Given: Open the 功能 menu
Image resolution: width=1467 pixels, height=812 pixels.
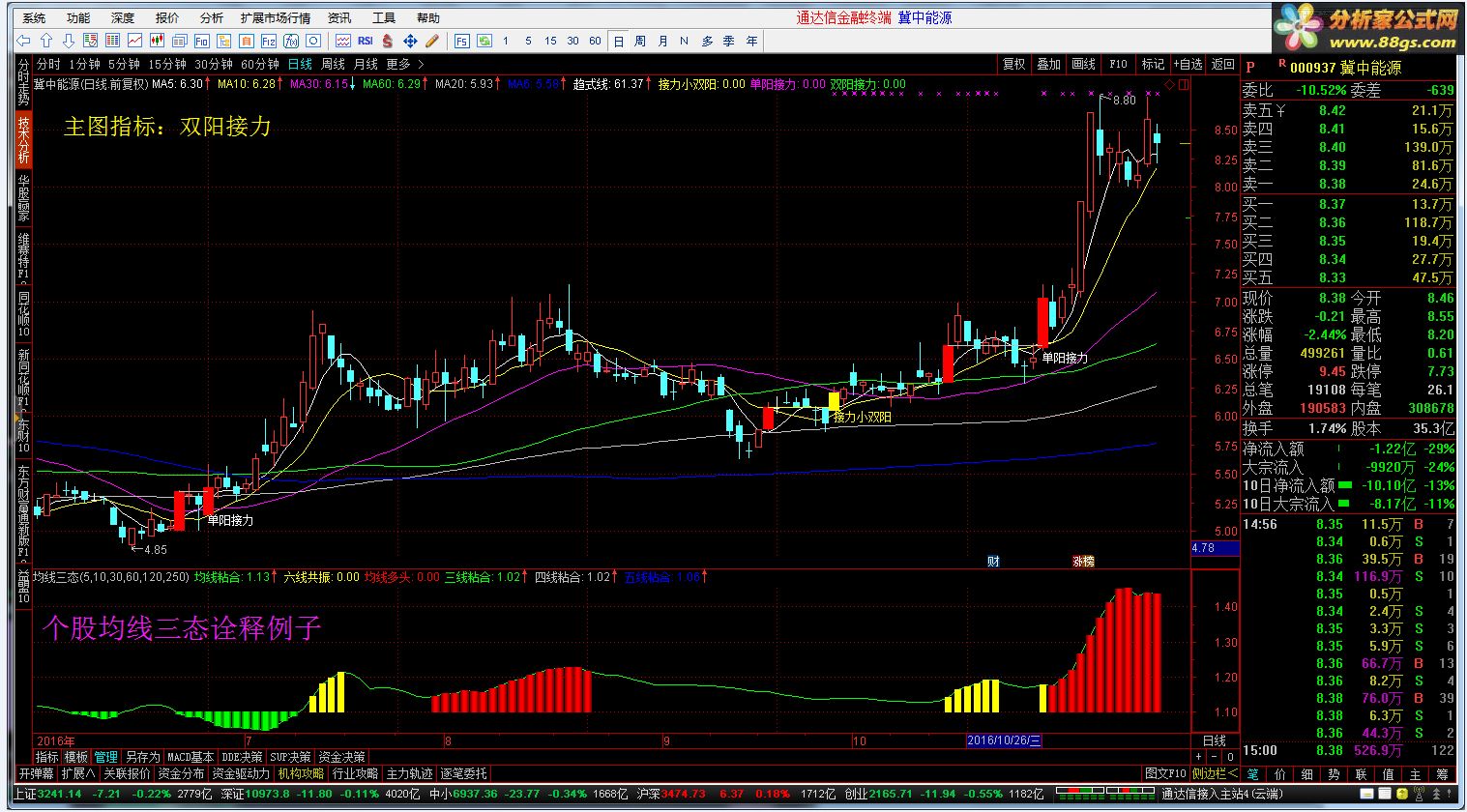Looking at the screenshot, I should (x=78, y=17).
